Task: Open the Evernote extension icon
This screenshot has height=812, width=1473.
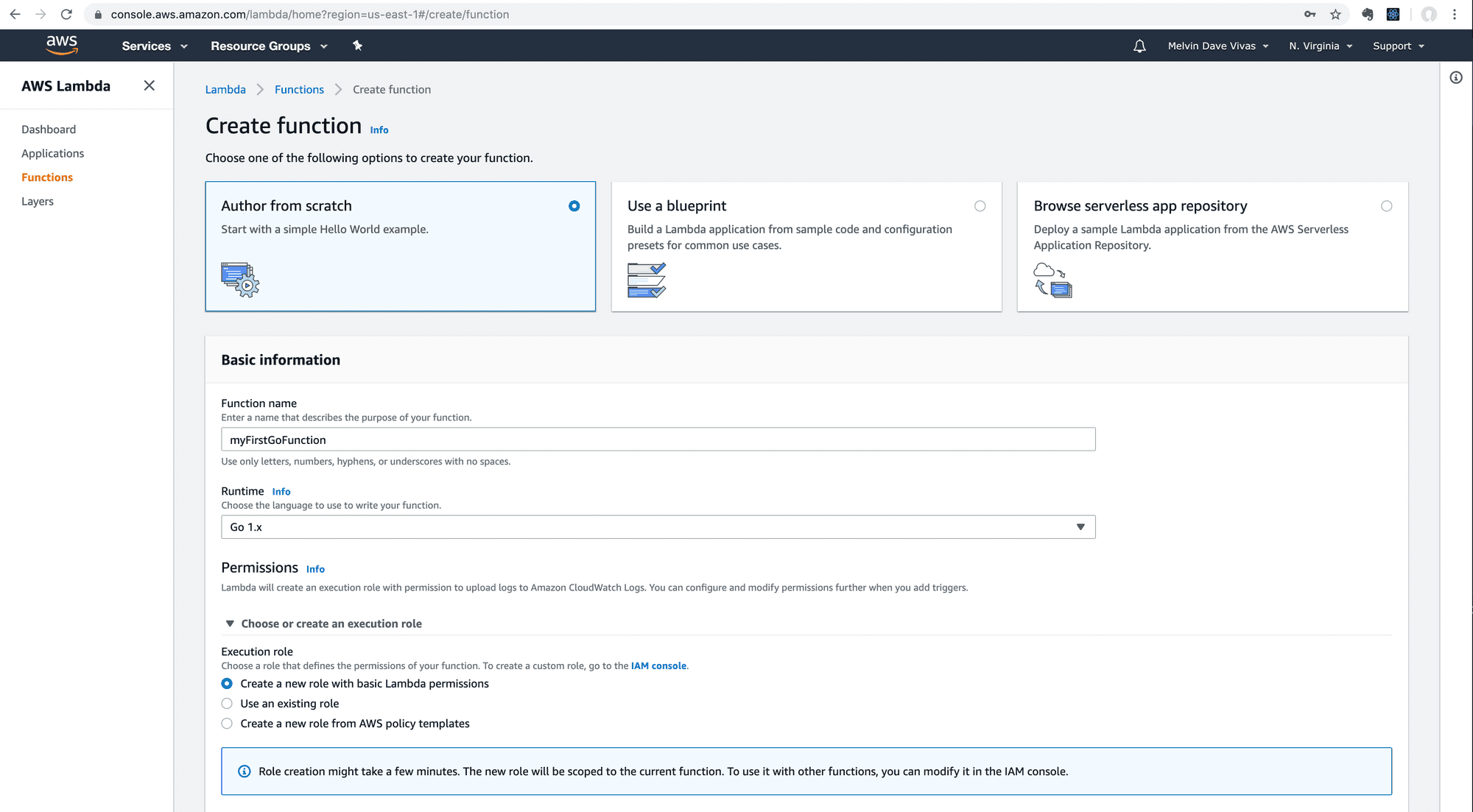Action: point(1367,14)
